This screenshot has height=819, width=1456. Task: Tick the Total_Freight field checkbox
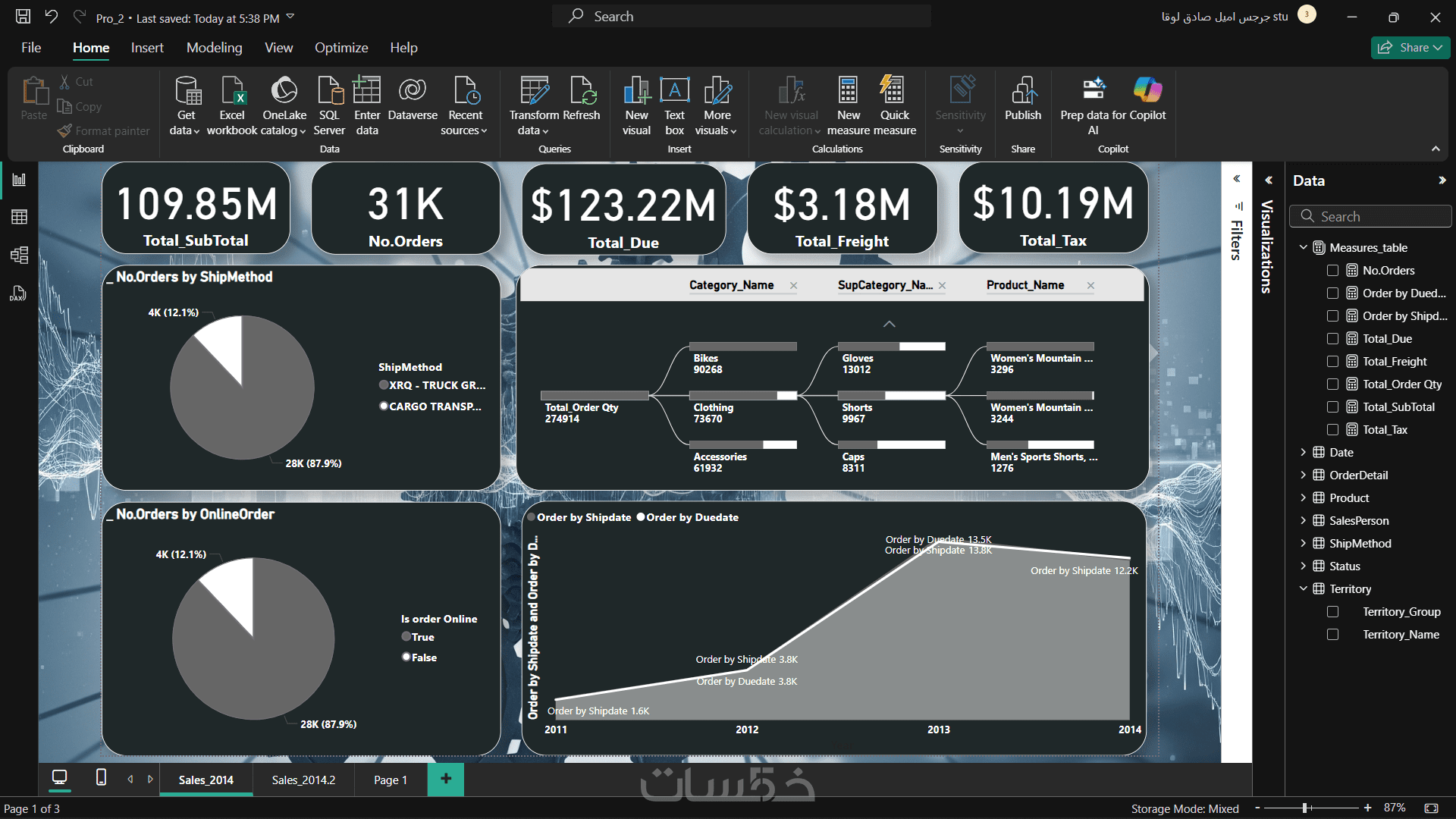pos(1332,362)
